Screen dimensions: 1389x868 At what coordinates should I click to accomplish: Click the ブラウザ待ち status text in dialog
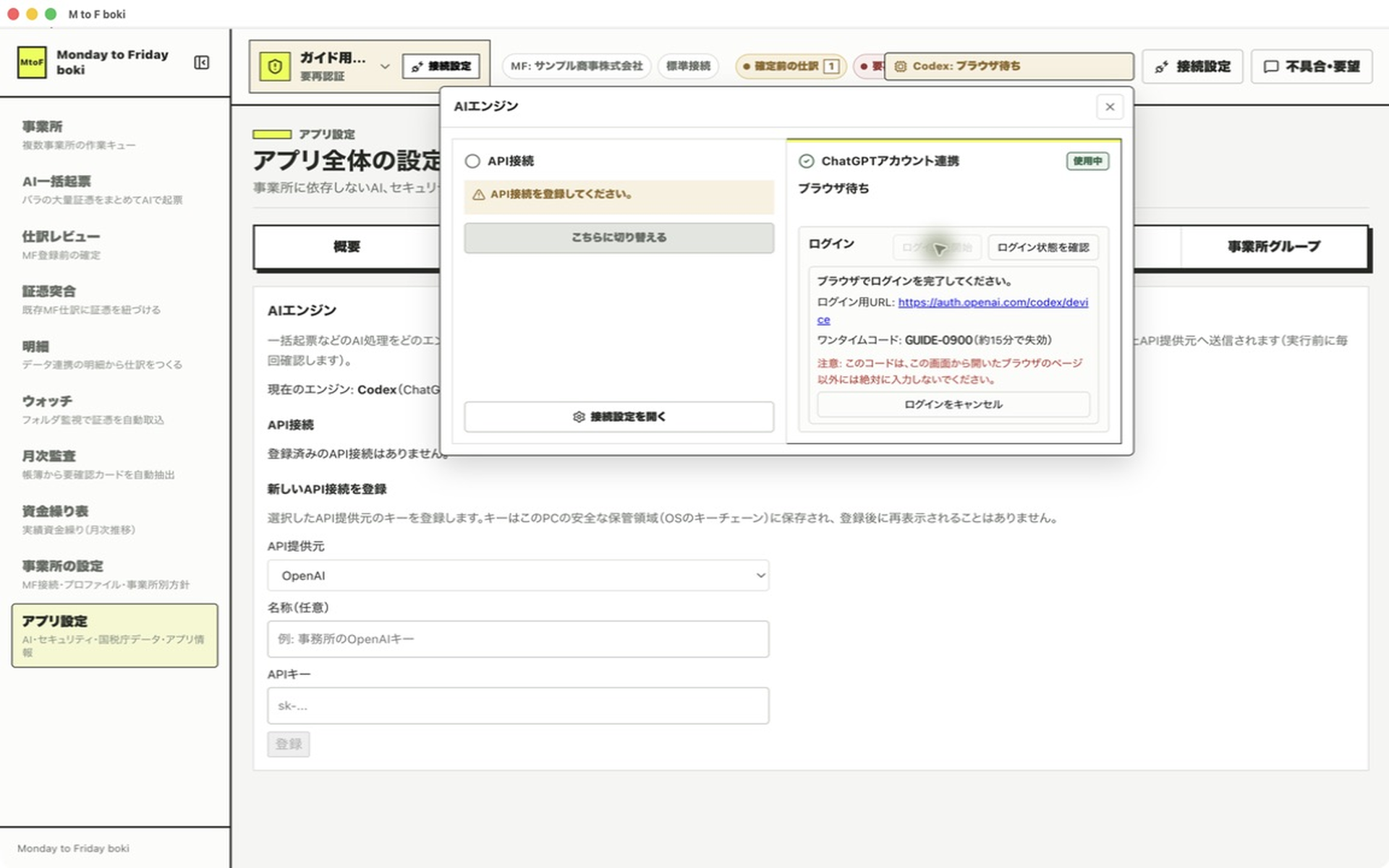(833, 189)
